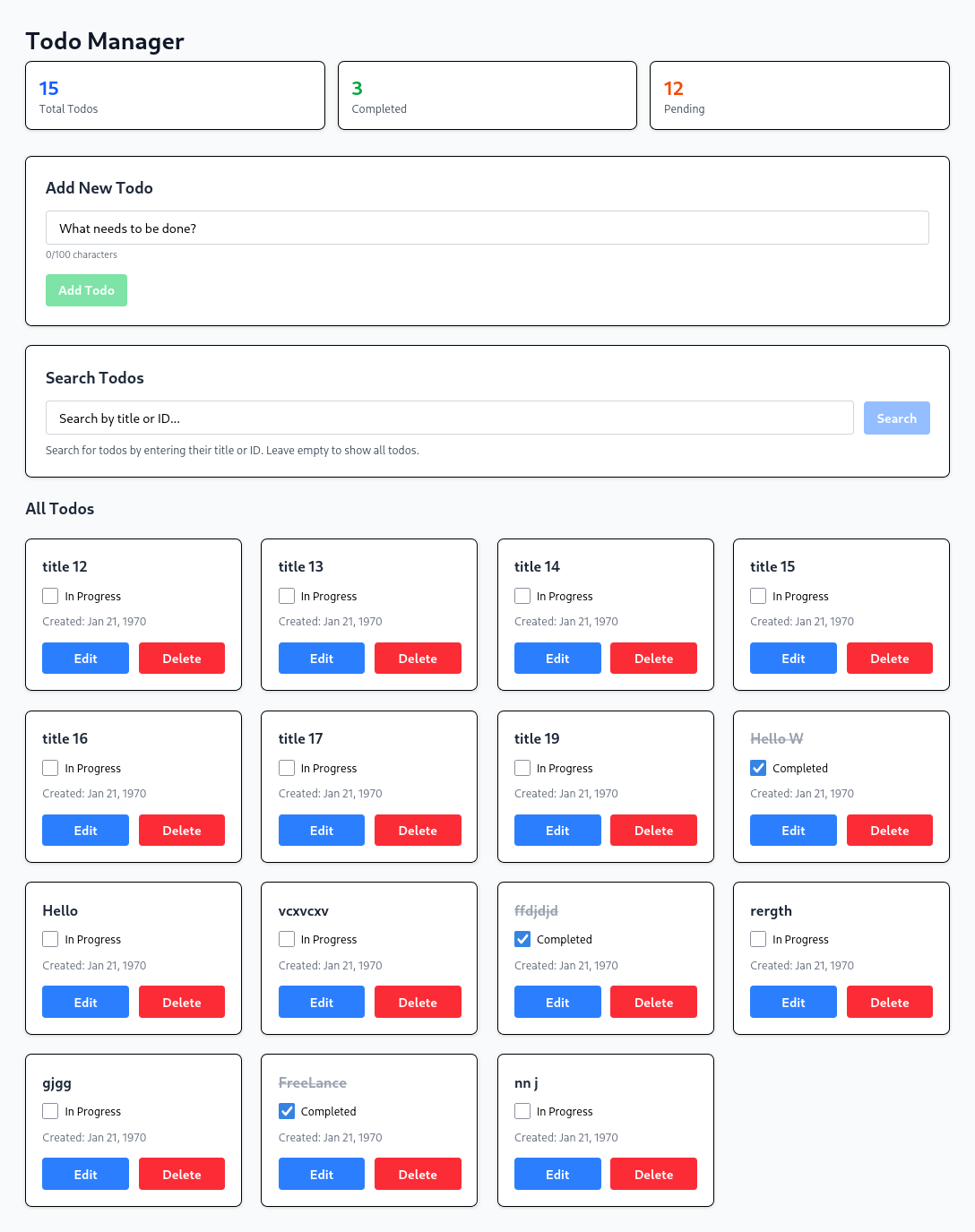
Task: Check the 'title 12' In Progress checkbox
Action: pyautogui.click(x=50, y=596)
